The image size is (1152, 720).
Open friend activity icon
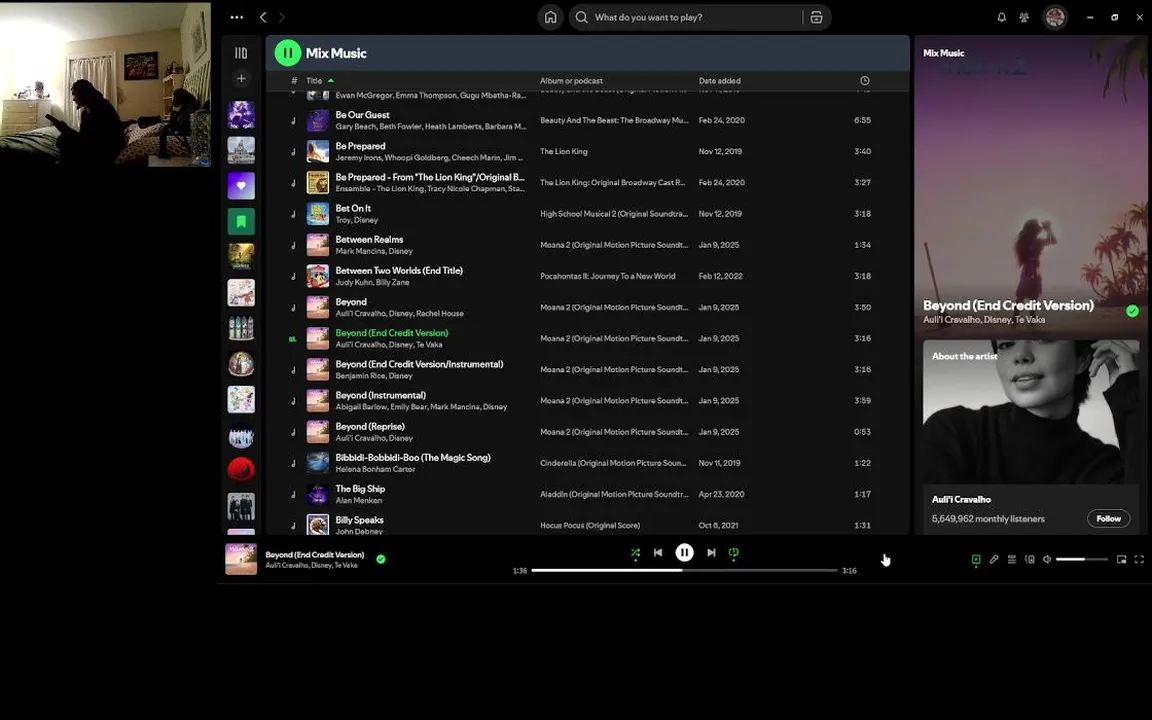[1023, 17]
